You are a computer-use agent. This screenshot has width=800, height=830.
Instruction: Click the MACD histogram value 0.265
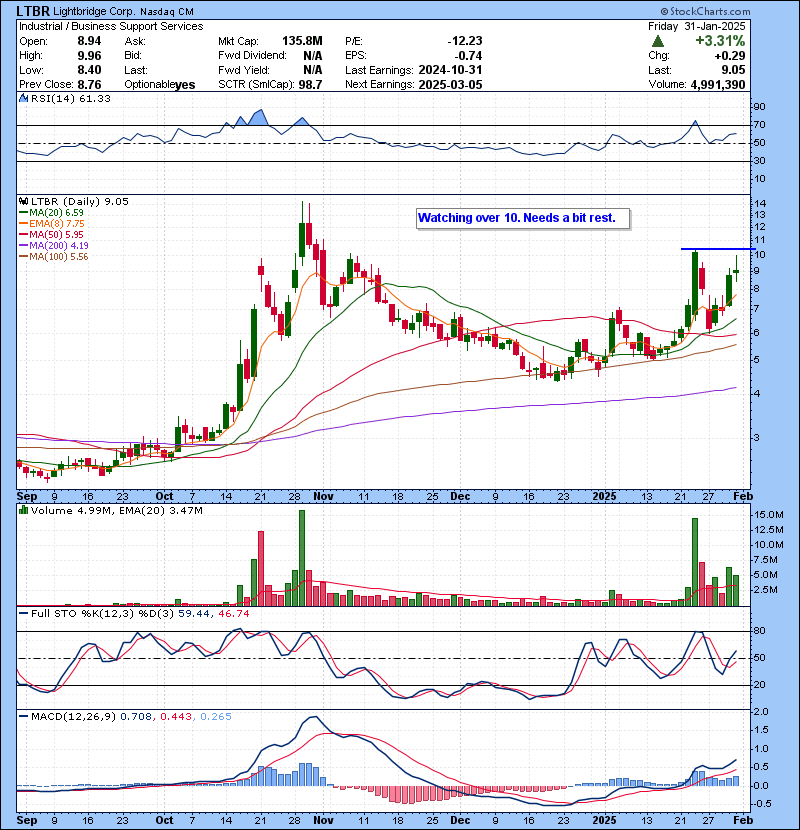(x=216, y=717)
